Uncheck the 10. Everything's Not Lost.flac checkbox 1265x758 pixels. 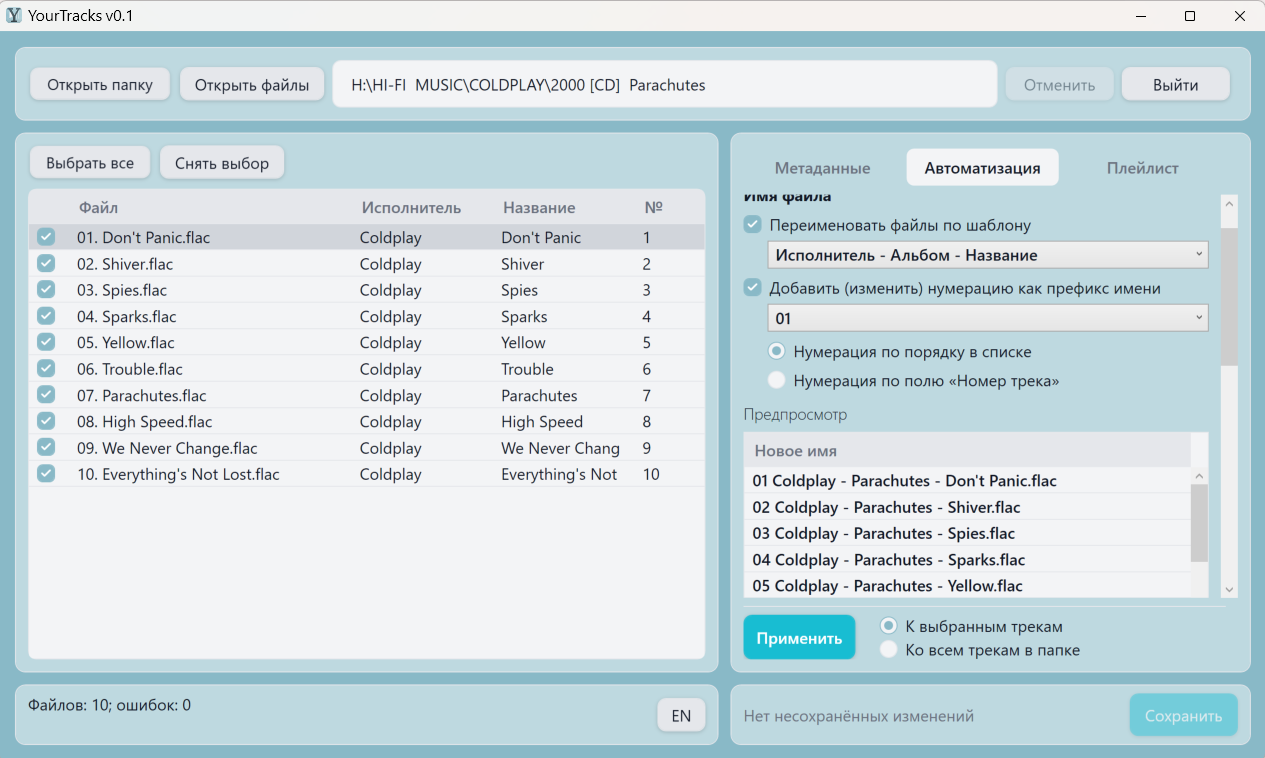pyautogui.click(x=46, y=473)
